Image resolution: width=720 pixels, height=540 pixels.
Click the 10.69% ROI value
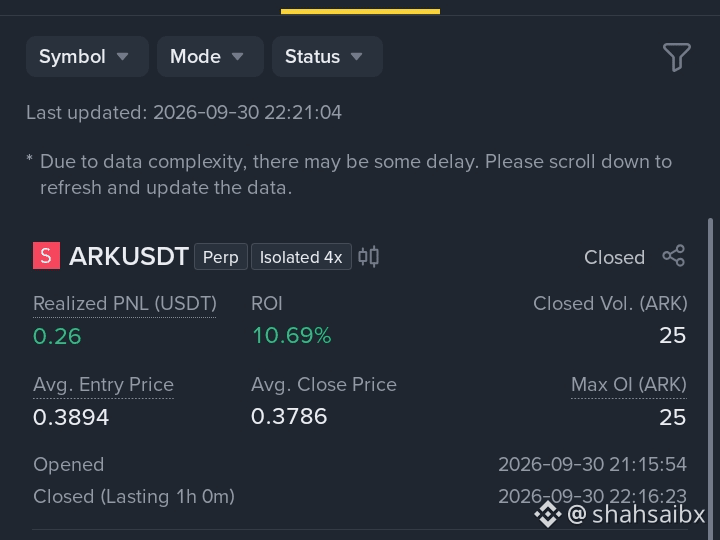click(x=292, y=336)
